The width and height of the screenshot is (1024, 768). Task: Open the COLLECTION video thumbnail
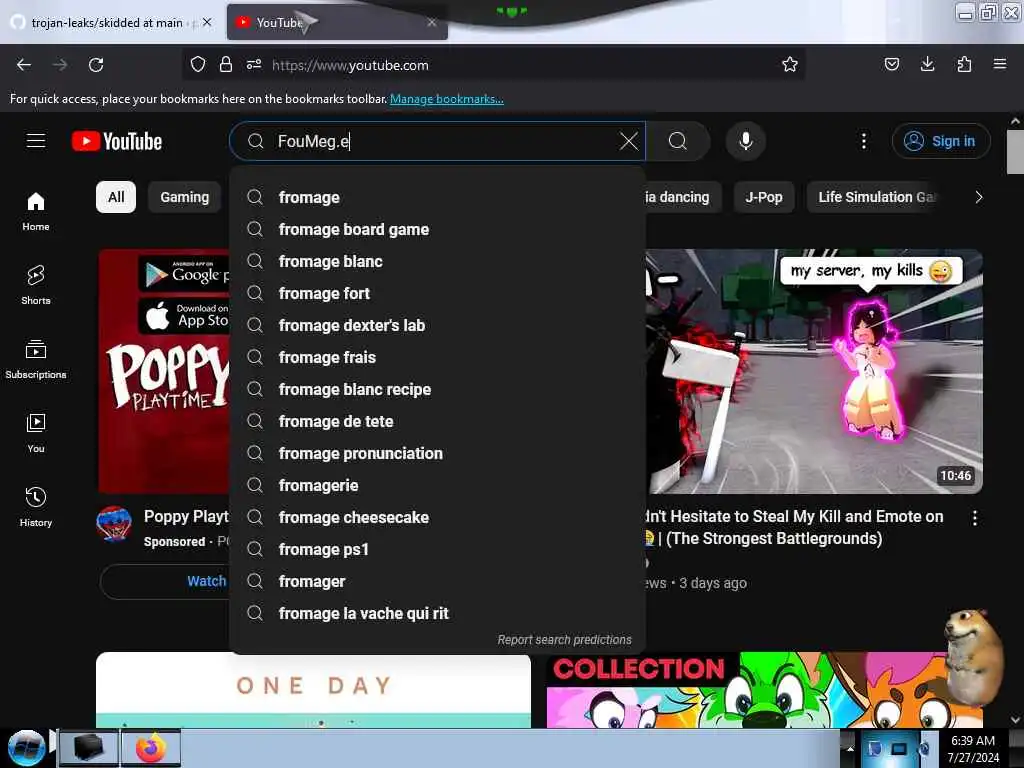point(764,690)
